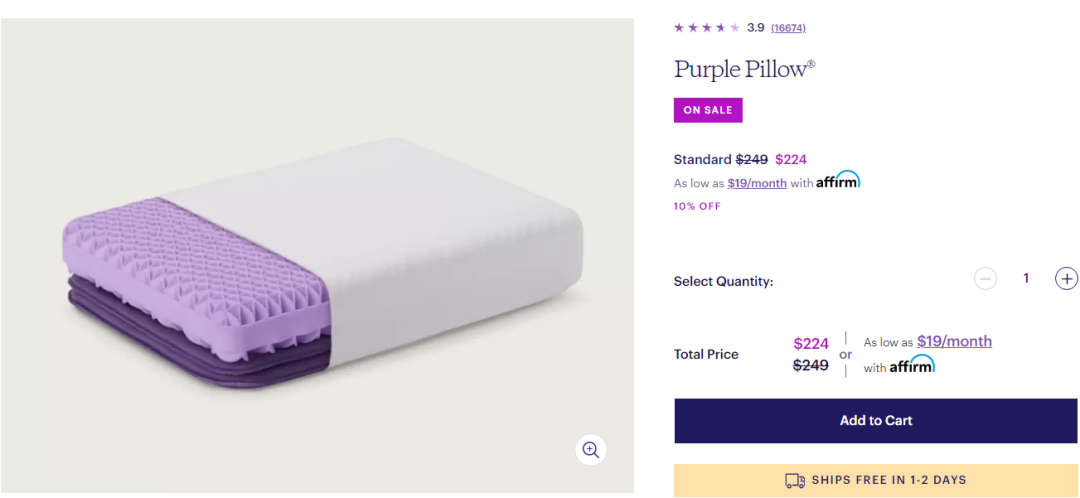Decrease quantity with the minus button
Screen dimensions: 1080x498
tap(985, 279)
